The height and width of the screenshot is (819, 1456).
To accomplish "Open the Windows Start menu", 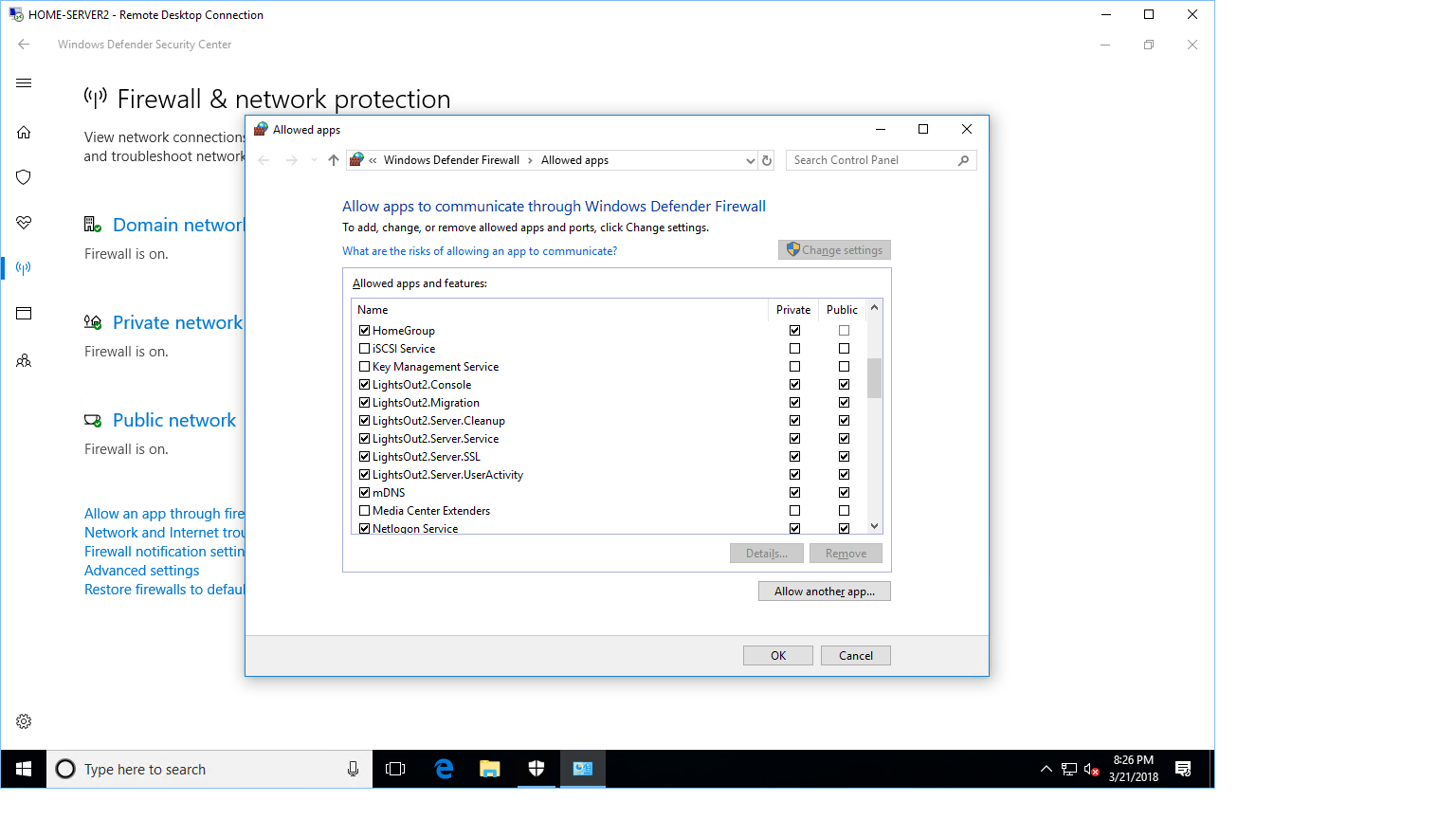I will [x=24, y=769].
